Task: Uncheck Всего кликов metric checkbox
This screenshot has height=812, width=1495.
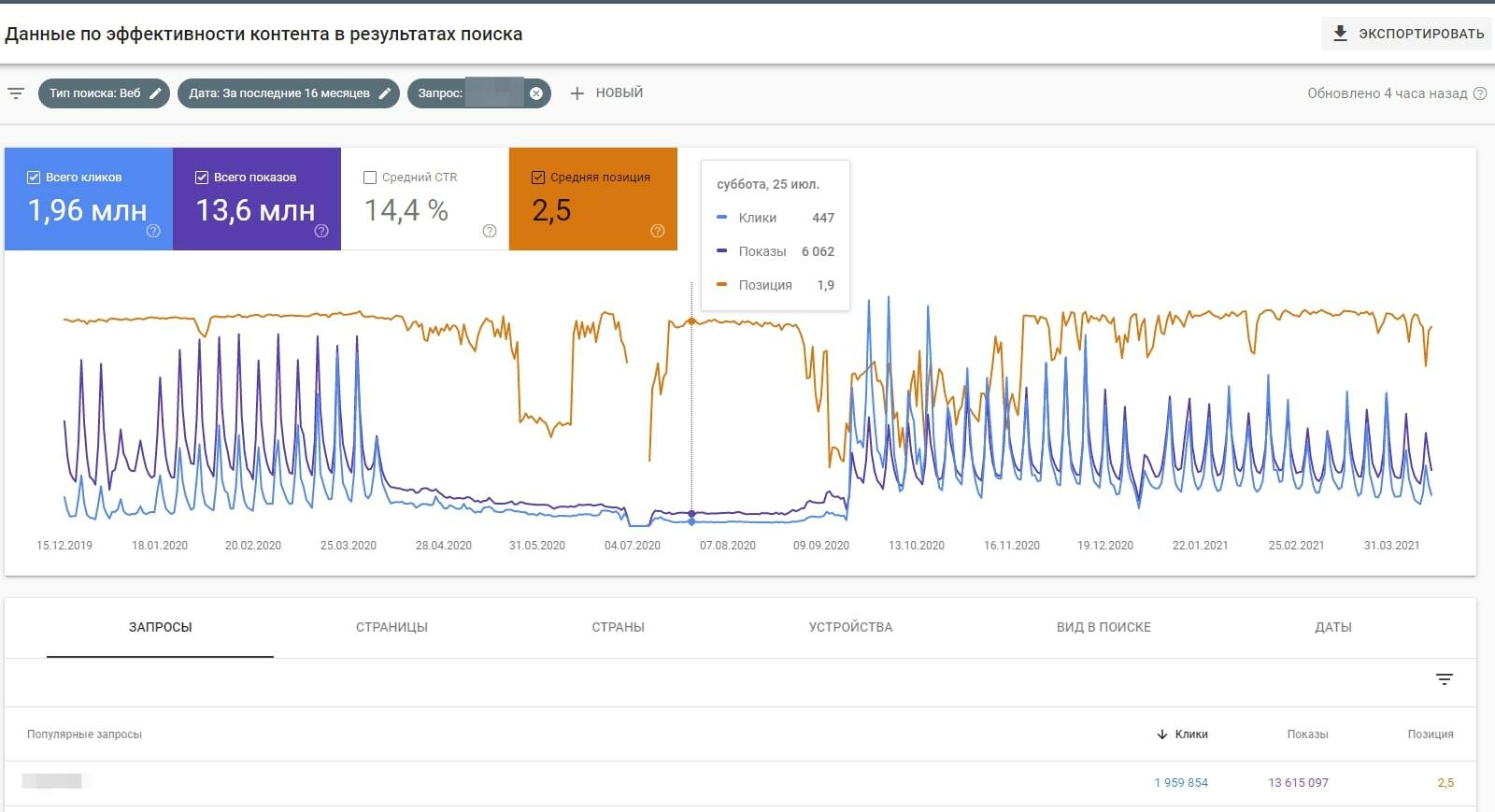Action: [34, 178]
